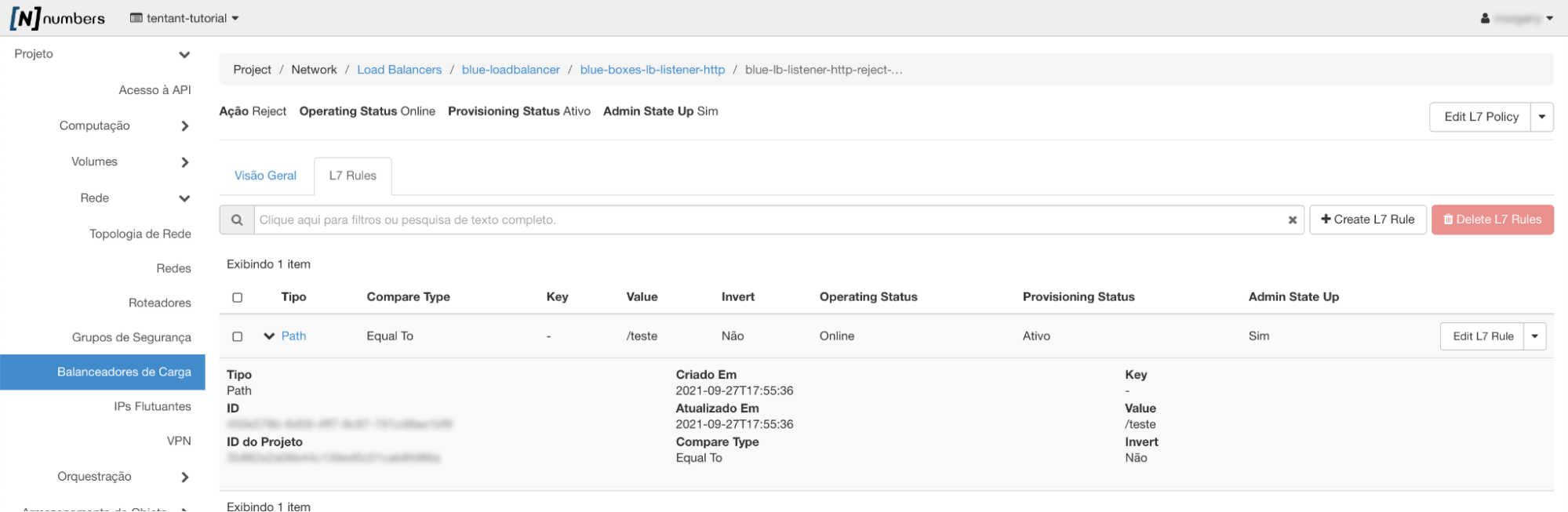Click the Equal To cell in table row

390,336
